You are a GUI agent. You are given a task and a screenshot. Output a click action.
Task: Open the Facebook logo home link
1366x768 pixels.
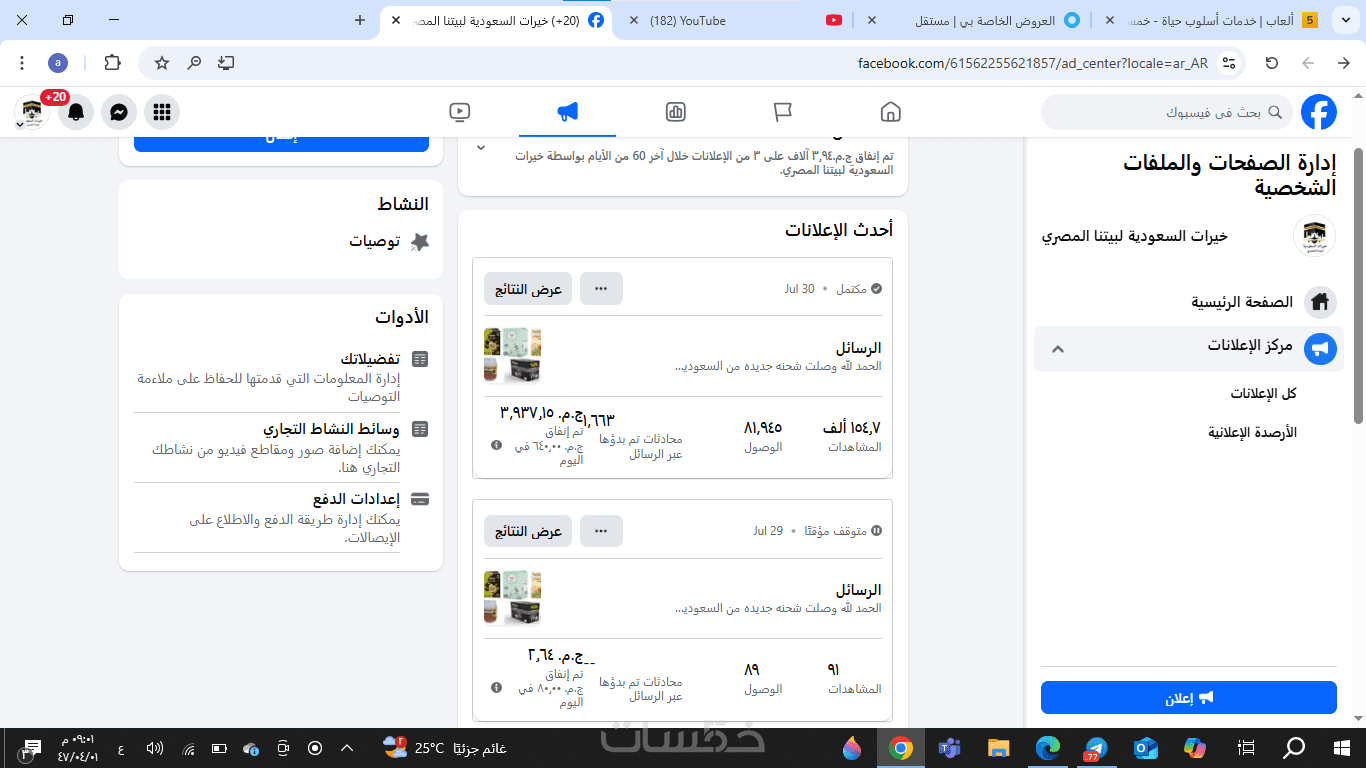tap(1318, 113)
